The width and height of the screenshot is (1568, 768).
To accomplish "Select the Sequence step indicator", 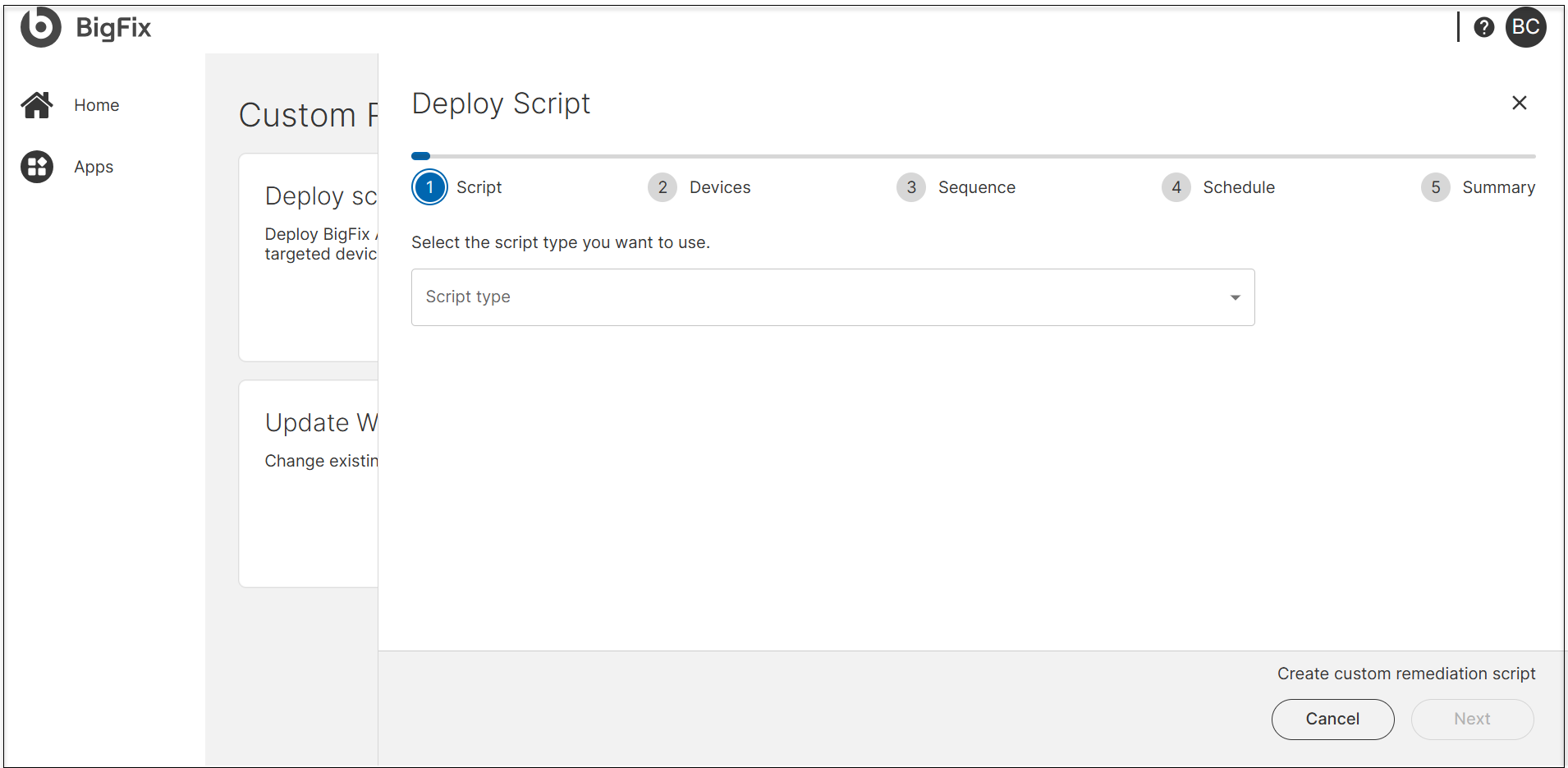I will [x=910, y=187].
